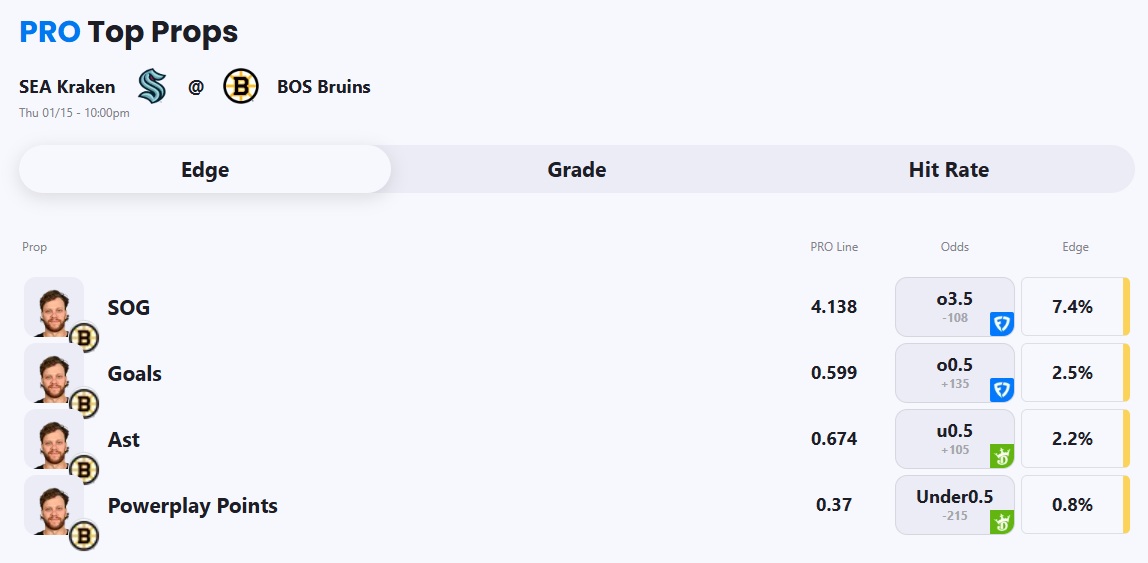Switch to the Edge tab

click(x=205, y=170)
